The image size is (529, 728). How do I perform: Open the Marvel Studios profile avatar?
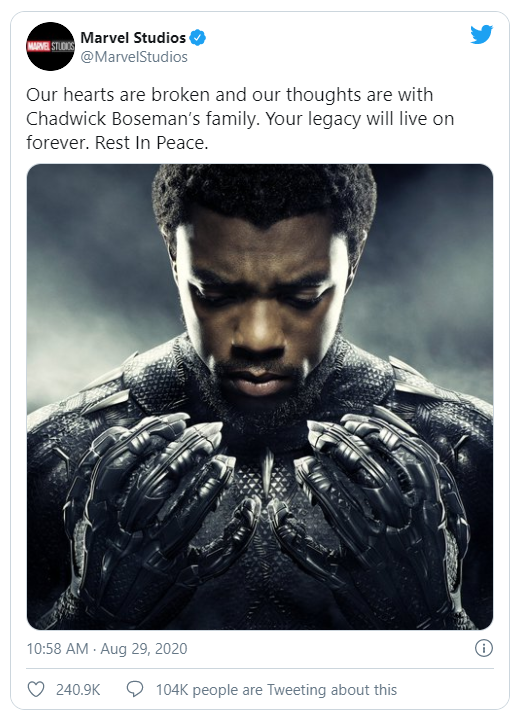point(50,46)
